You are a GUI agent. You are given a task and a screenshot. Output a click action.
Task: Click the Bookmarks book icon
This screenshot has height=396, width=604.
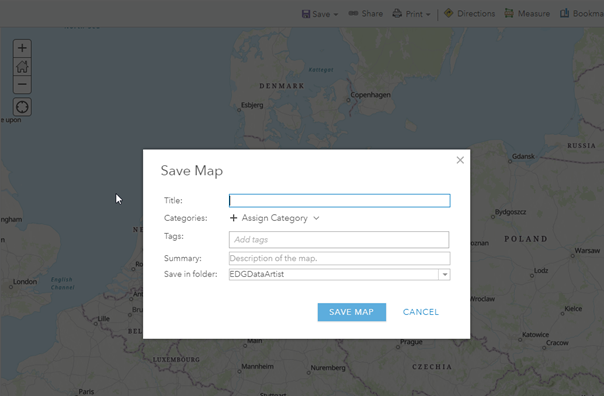click(564, 13)
